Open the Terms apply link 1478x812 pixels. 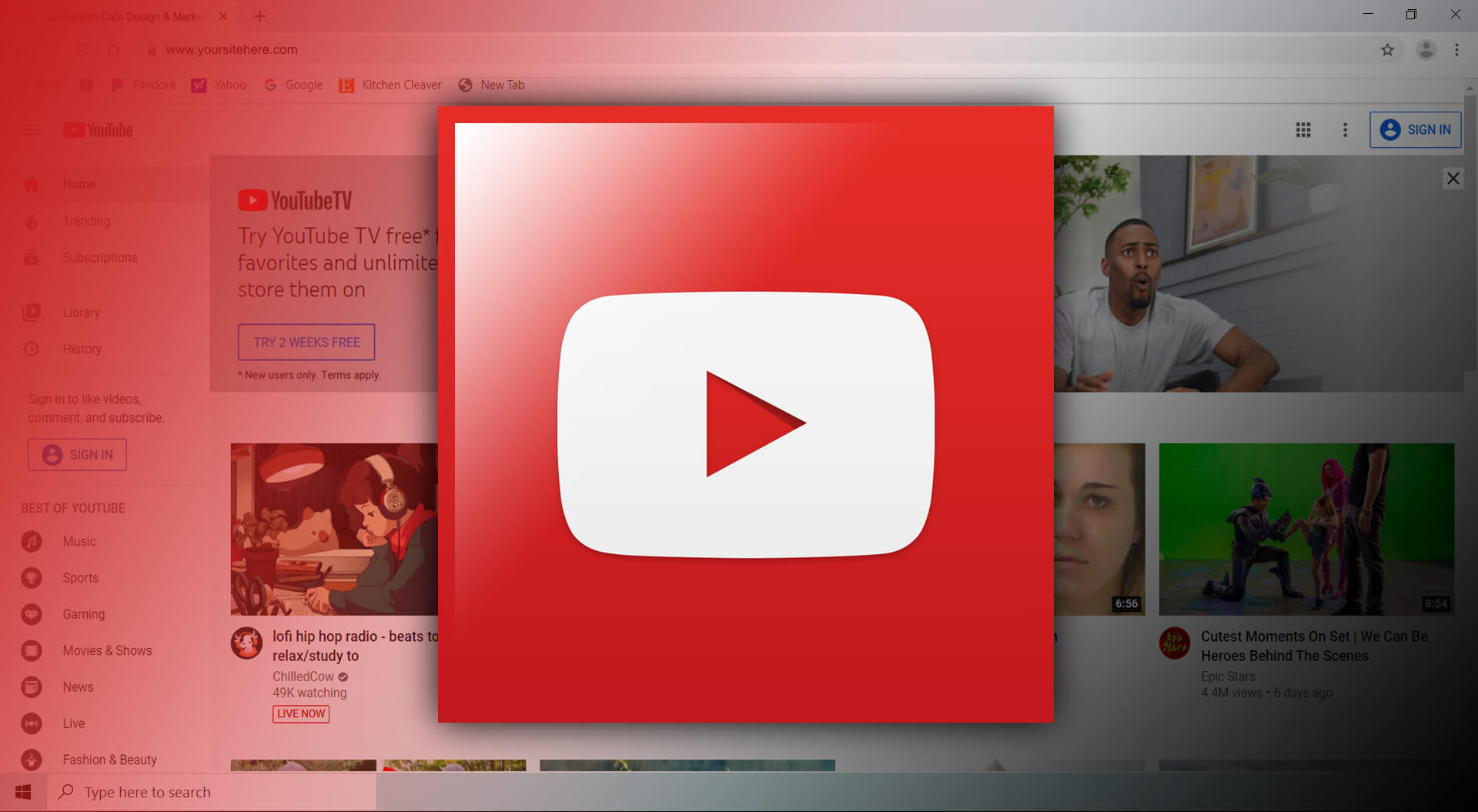(x=350, y=375)
